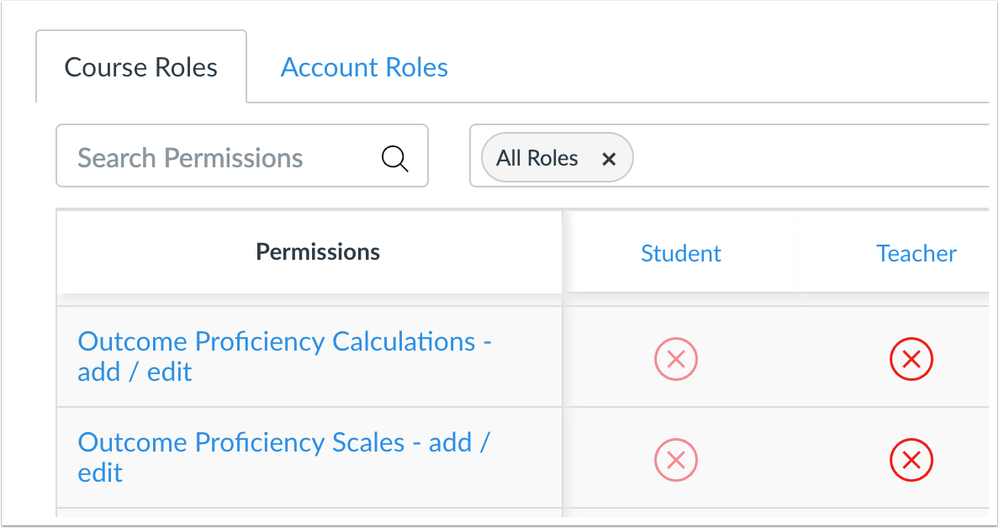The image size is (999, 528).
Task: Select the All Roles tag label
Action: coord(537,158)
